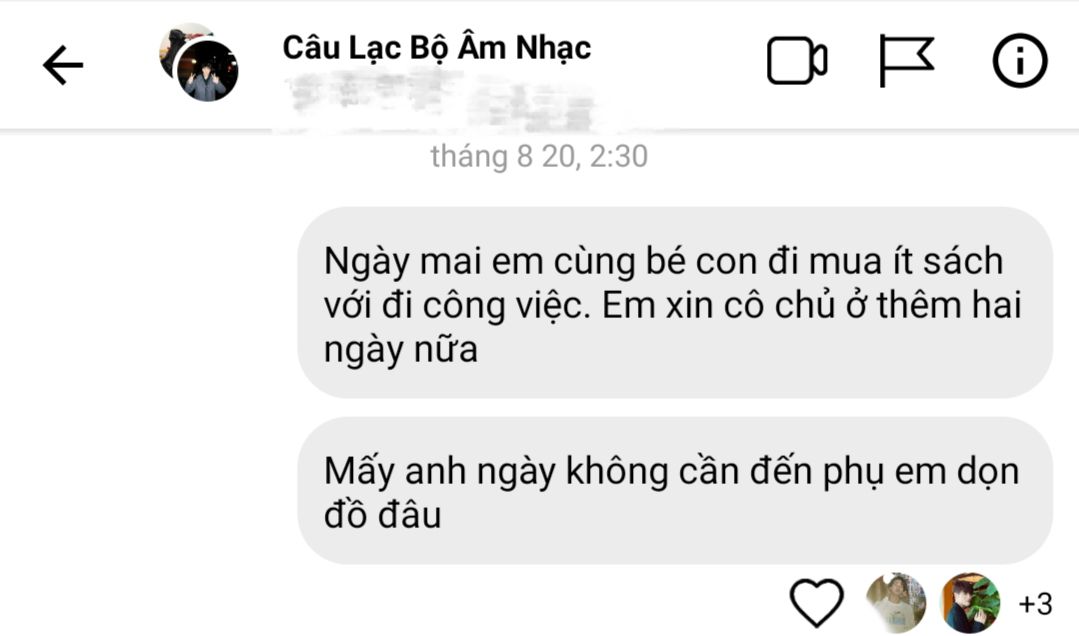View the seen-by avatar with green plant
The image size is (1079, 636).
coord(970,603)
